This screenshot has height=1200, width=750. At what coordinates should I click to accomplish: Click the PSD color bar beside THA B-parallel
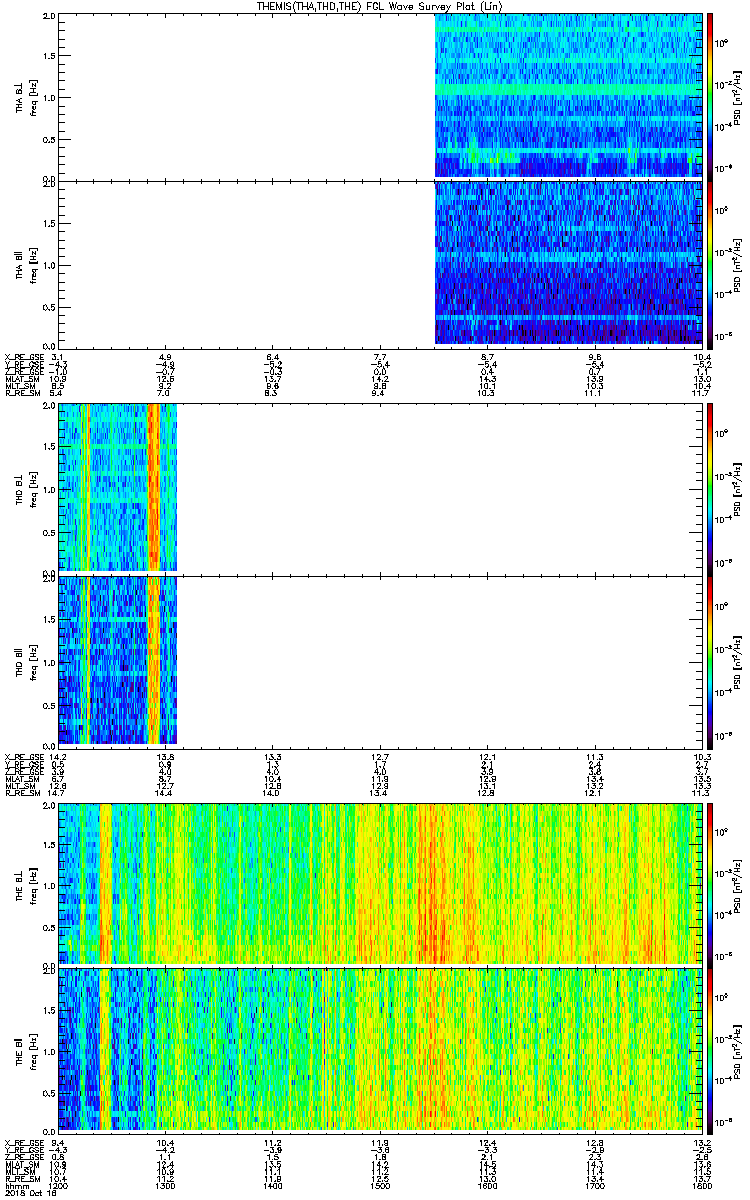(711, 264)
